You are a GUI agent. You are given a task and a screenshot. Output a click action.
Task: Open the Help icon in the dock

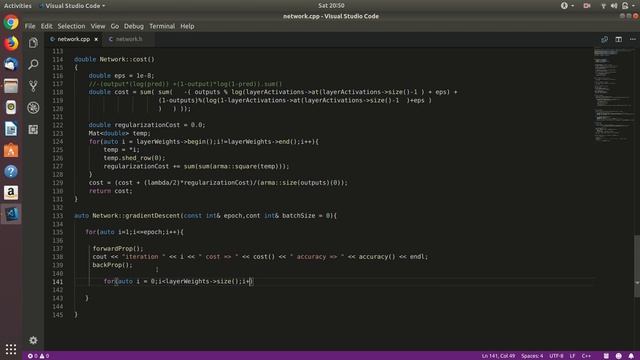point(11,171)
